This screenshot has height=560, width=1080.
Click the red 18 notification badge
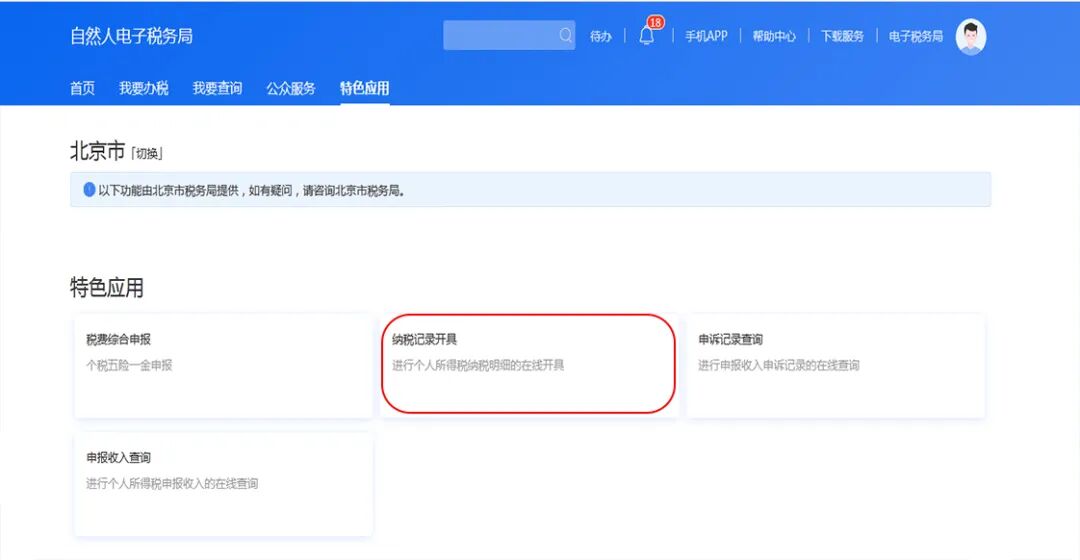(656, 22)
